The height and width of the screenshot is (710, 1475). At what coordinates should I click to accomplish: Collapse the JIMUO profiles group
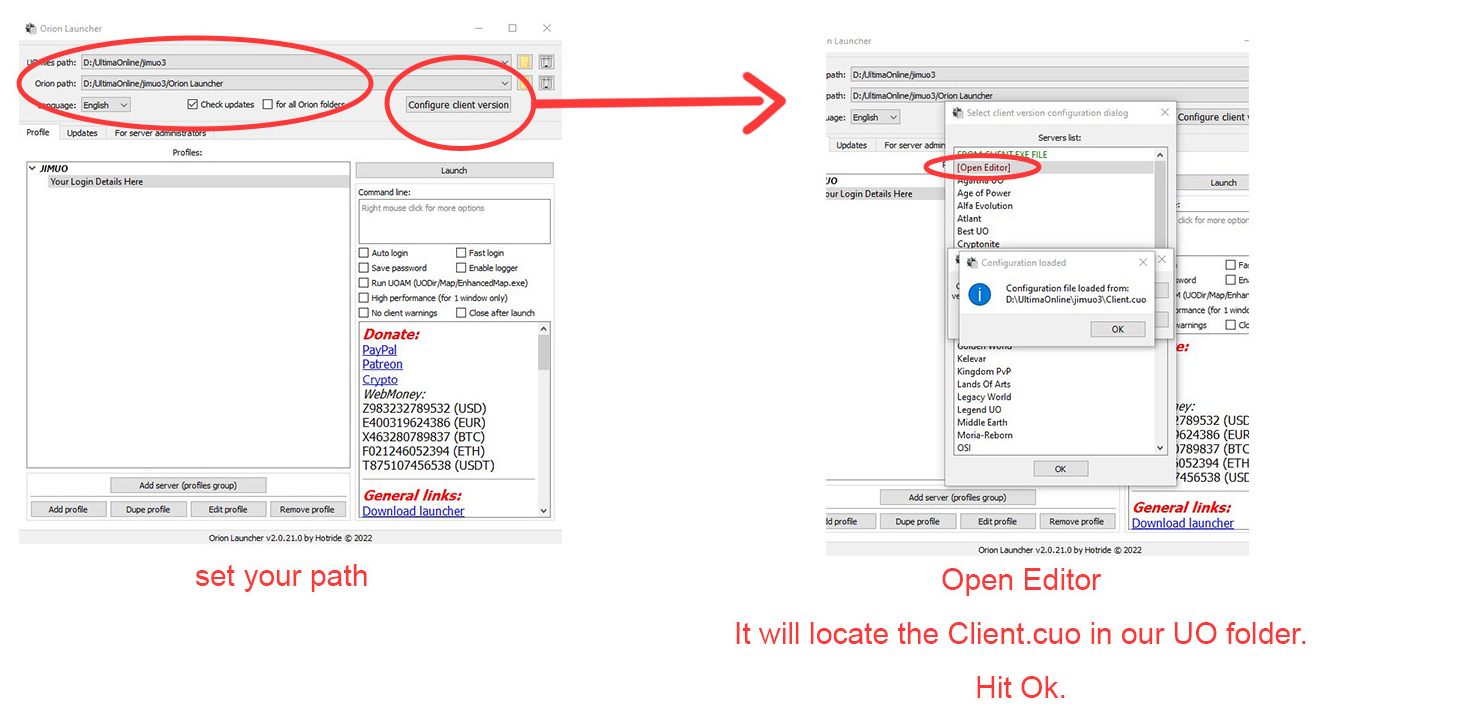coord(33,169)
